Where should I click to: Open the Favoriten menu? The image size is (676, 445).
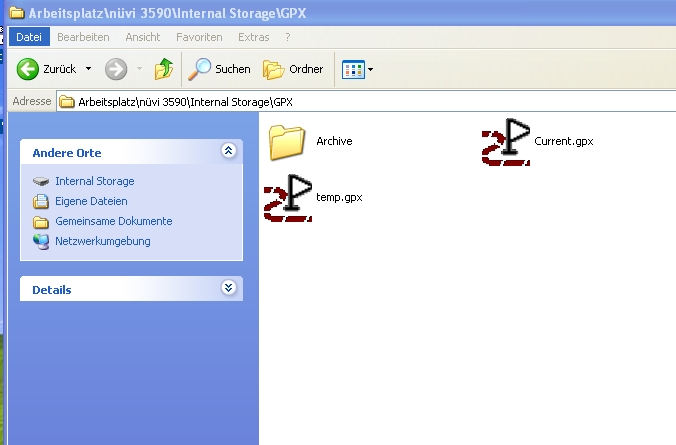coord(199,37)
